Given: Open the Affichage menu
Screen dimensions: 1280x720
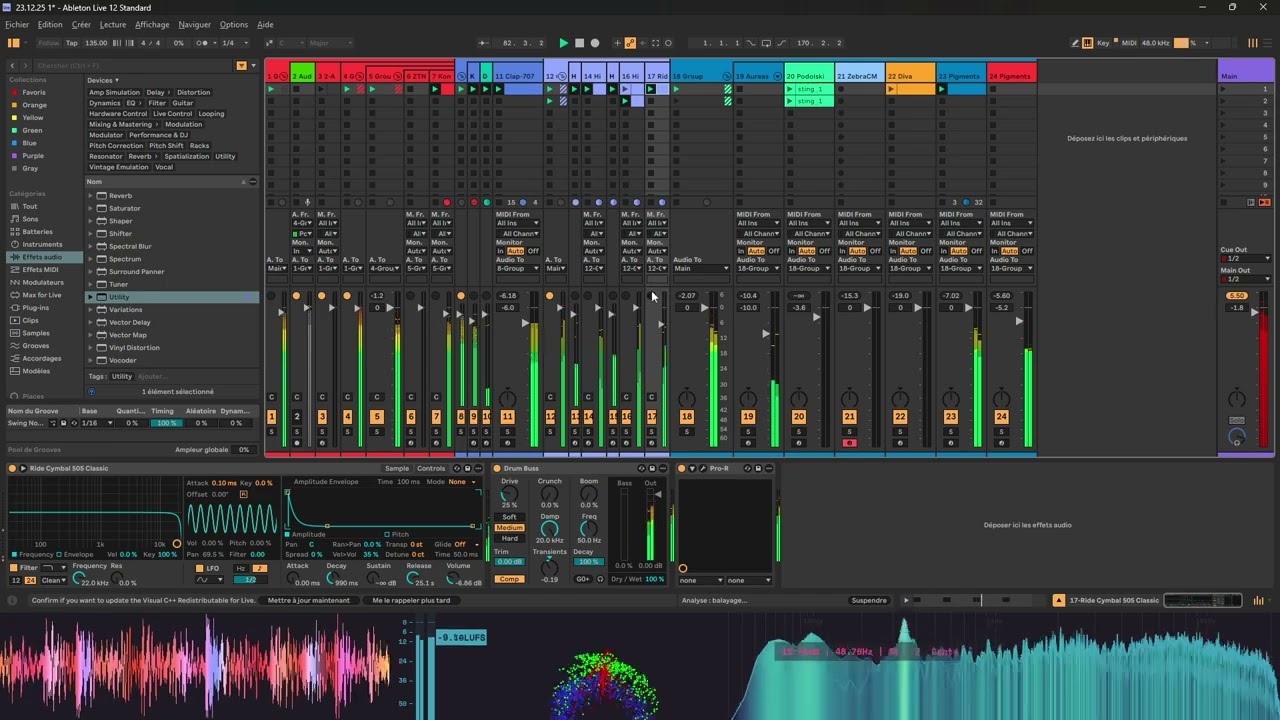Looking at the screenshot, I should pos(152,25).
